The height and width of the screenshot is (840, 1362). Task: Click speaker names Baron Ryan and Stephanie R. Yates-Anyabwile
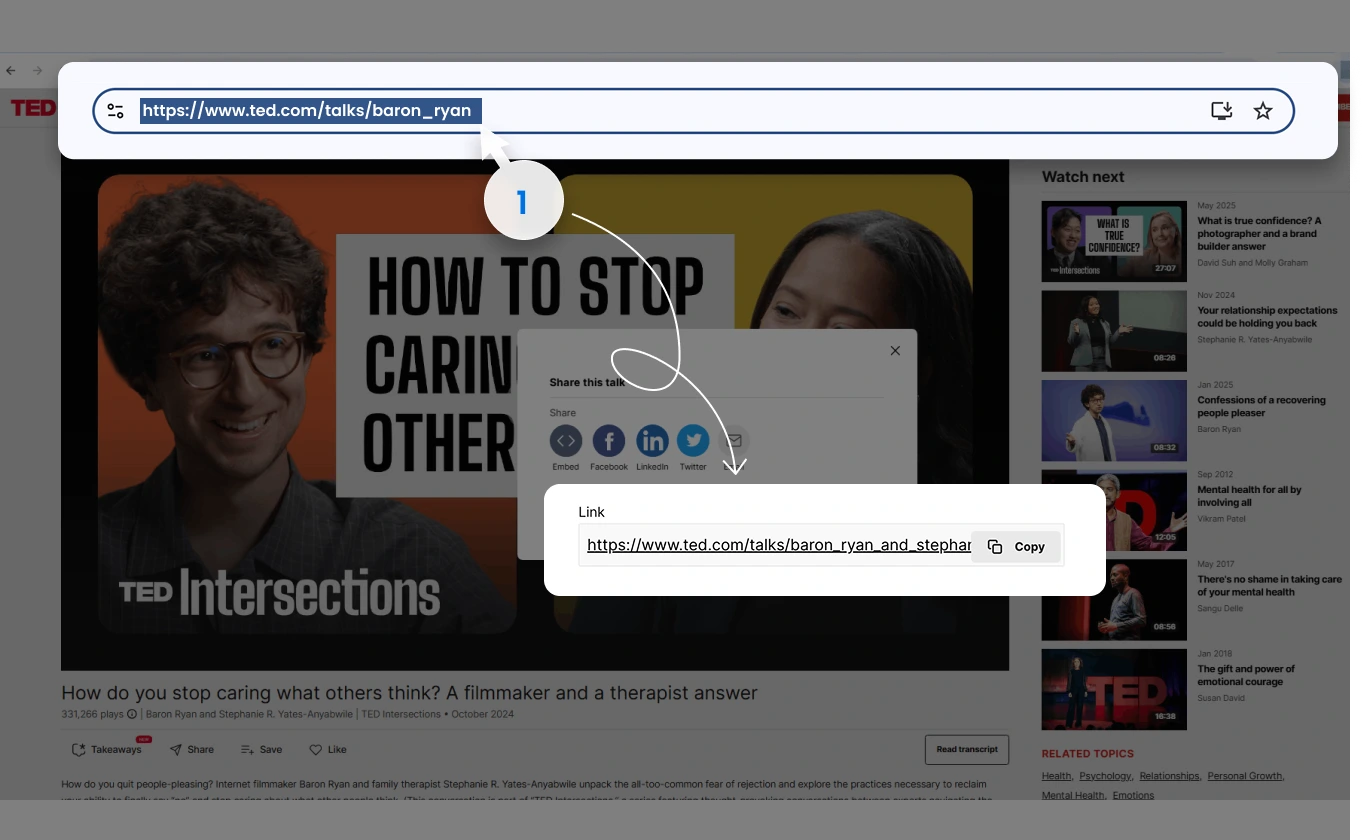pyautogui.click(x=249, y=714)
